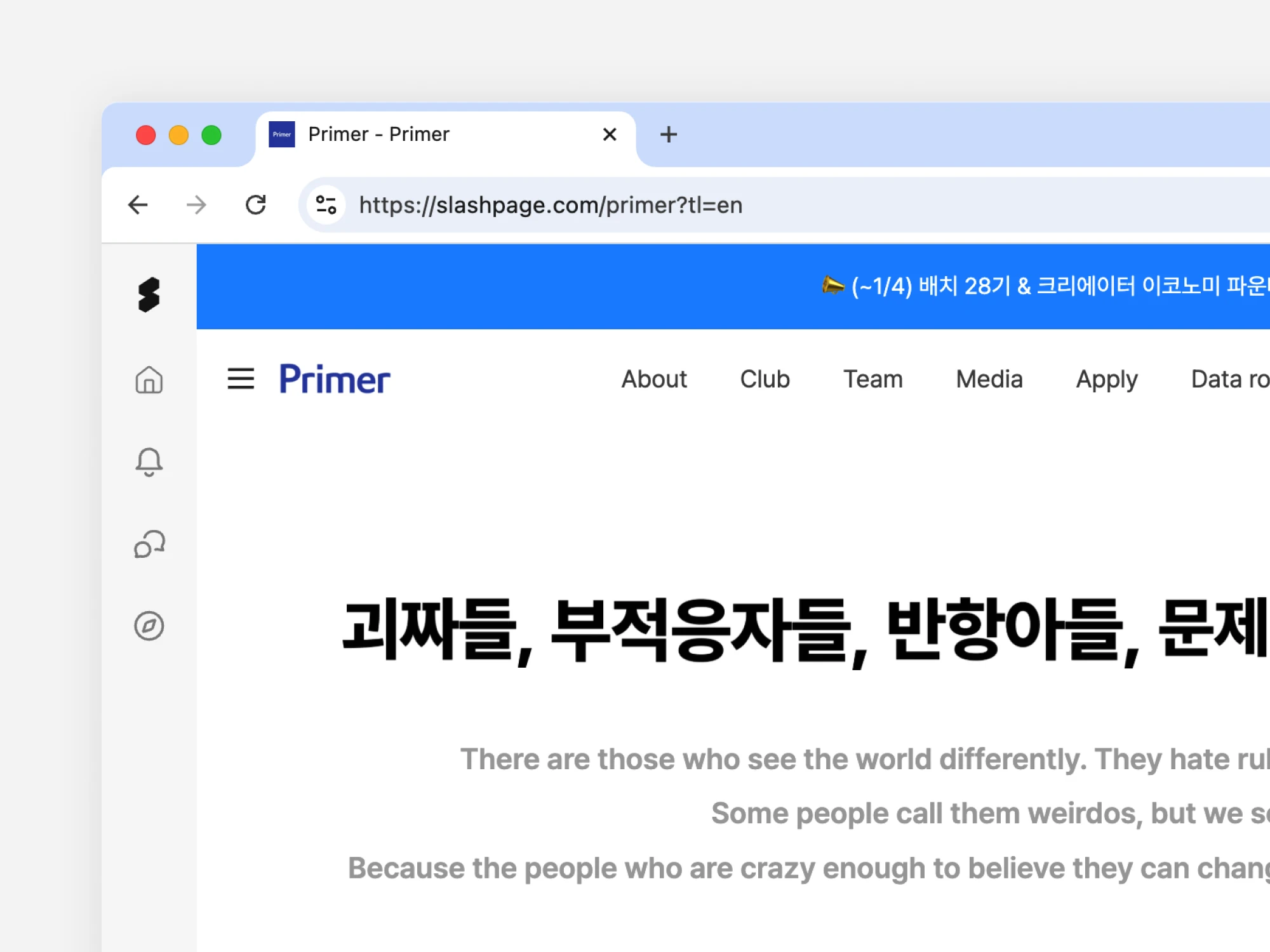Open site settings icon in address bar
1270x952 pixels.
click(326, 205)
